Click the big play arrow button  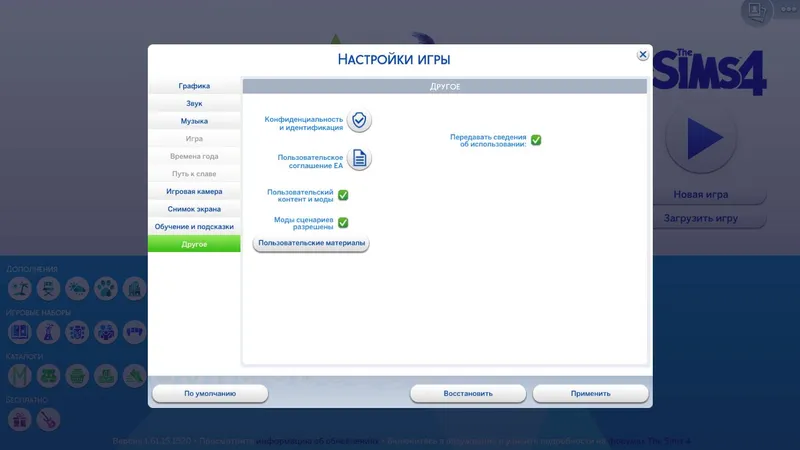coord(701,138)
